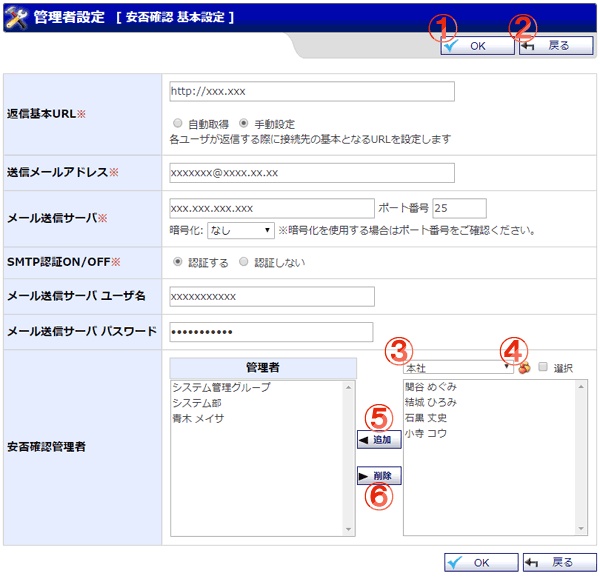Select システム部 in the 管理者 list

pyautogui.click(x=197, y=403)
